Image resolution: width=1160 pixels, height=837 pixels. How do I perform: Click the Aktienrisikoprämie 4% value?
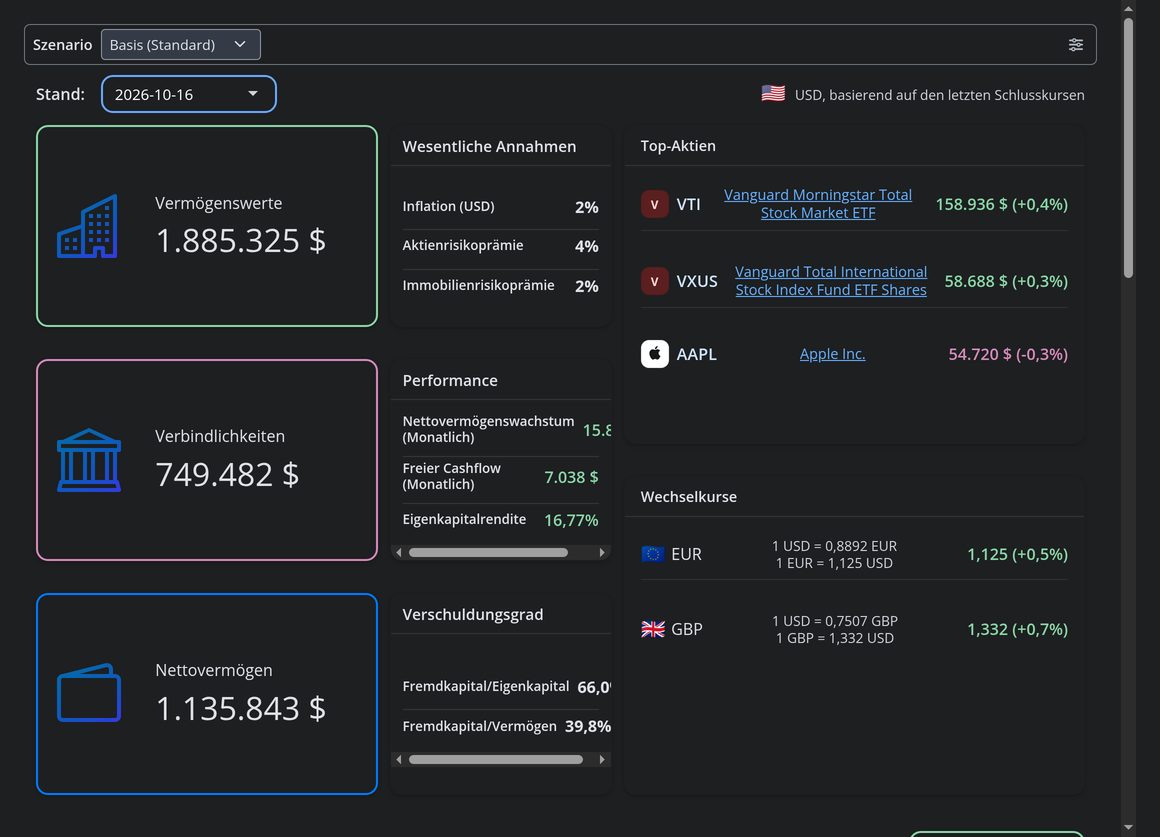pyautogui.click(x=587, y=246)
